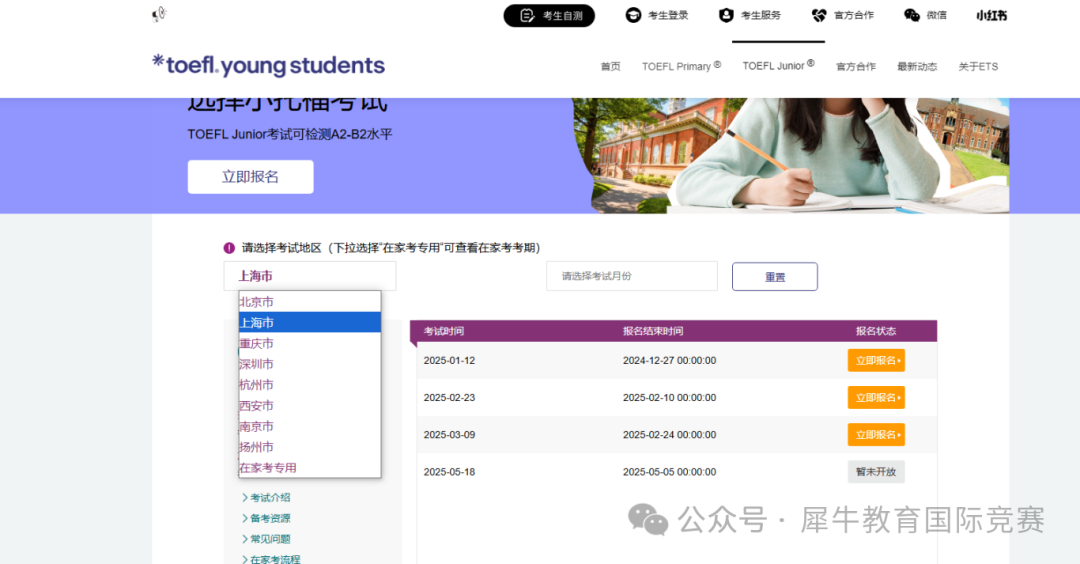This screenshot has width=1080, height=564.
Task: Open the 考生自测 self-test button
Action: point(549,15)
